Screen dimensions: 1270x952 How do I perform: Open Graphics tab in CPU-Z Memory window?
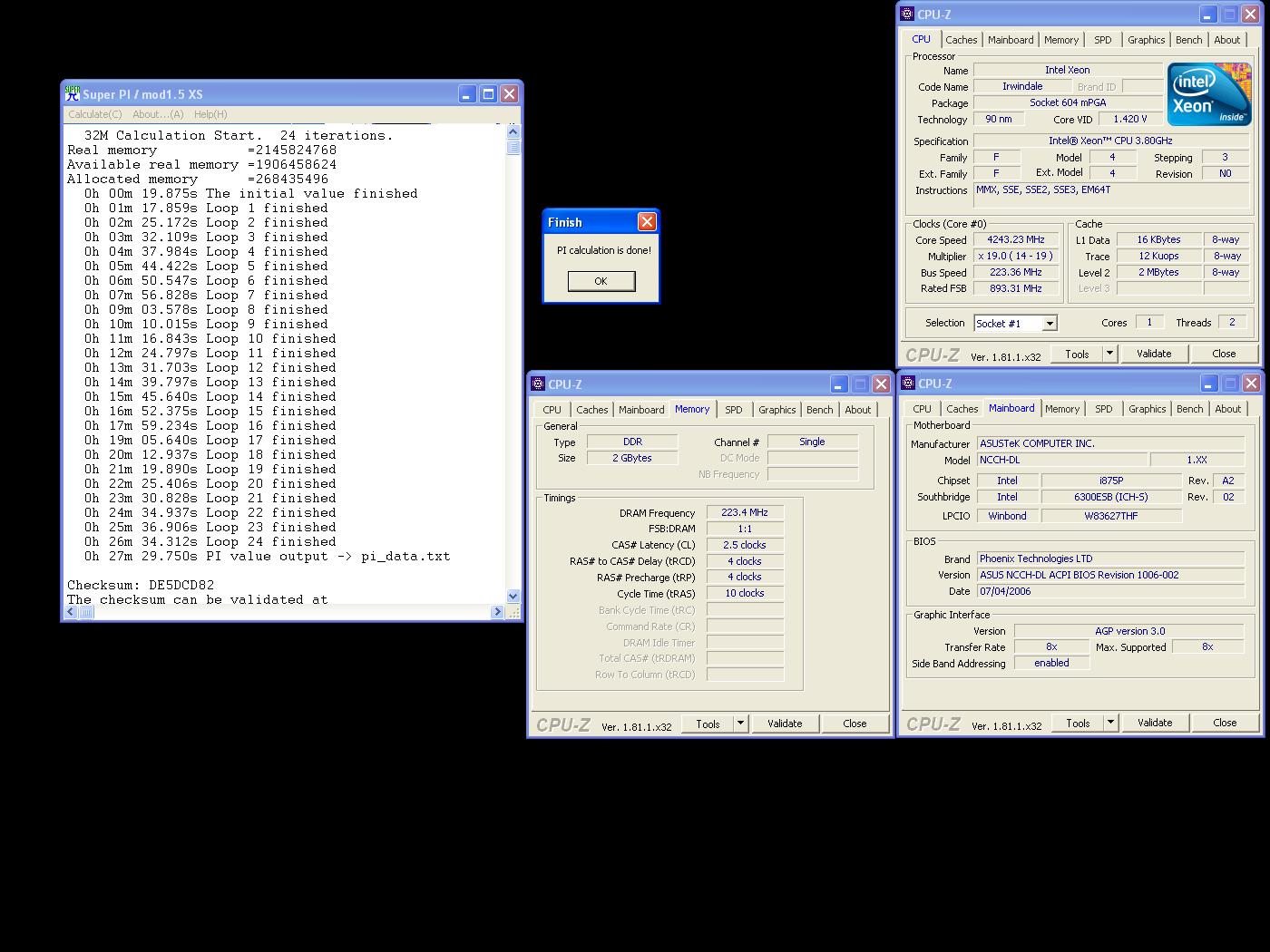coord(777,410)
